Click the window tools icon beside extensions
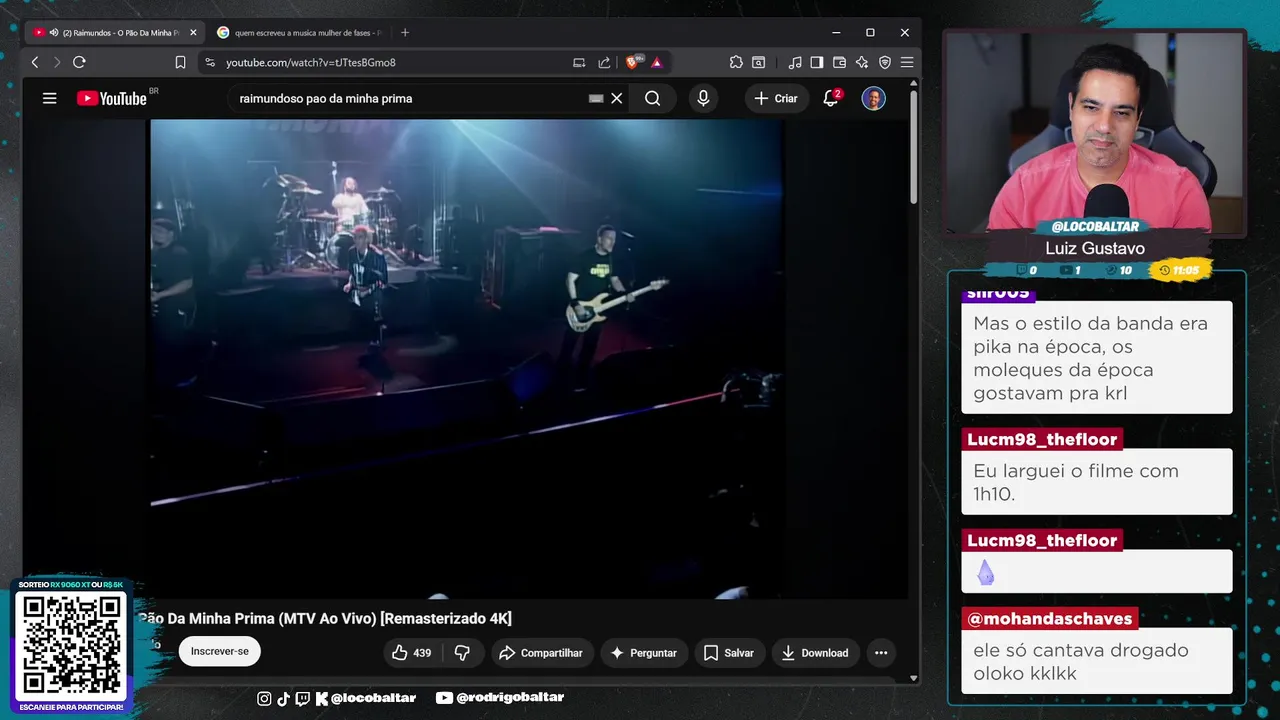 (759, 62)
